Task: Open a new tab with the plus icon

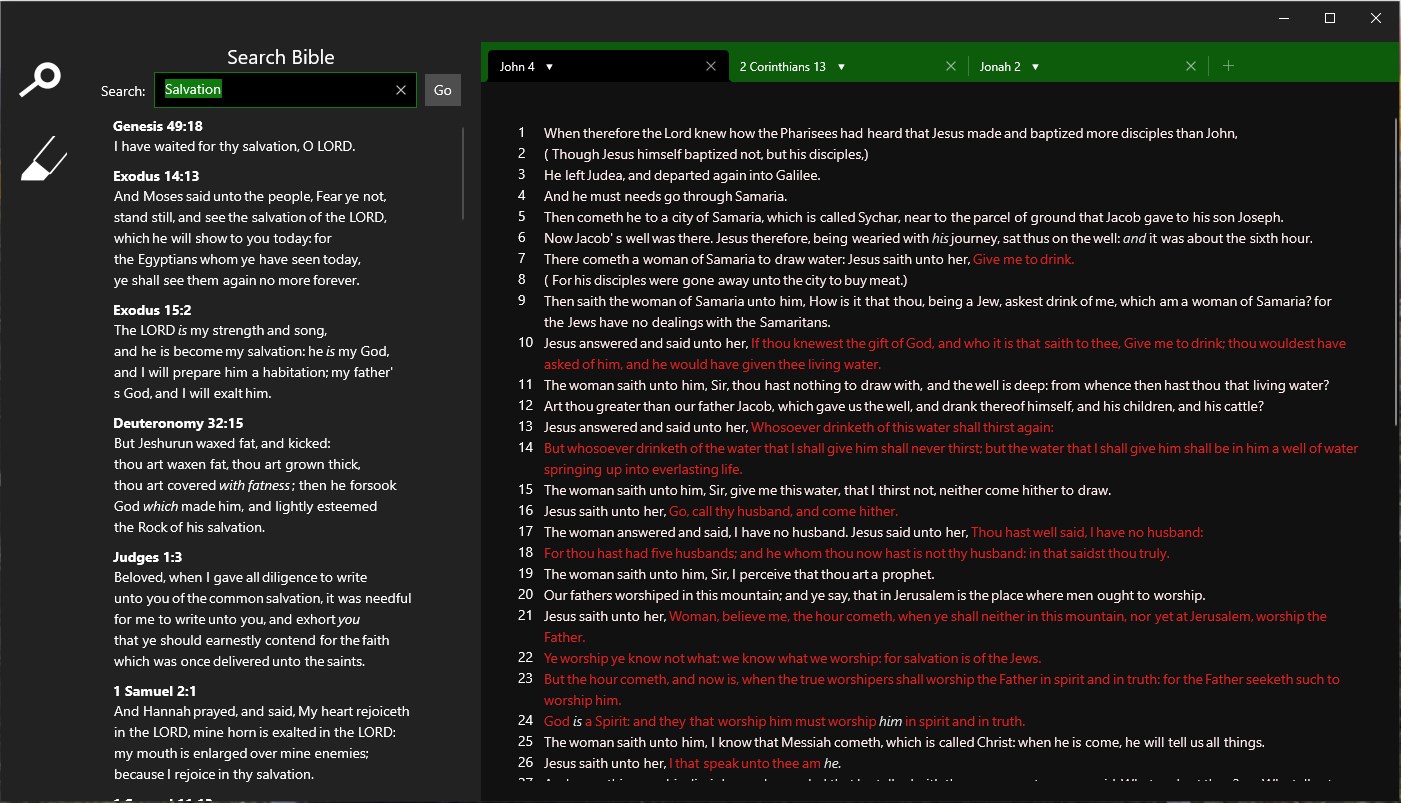Action: coord(1228,64)
